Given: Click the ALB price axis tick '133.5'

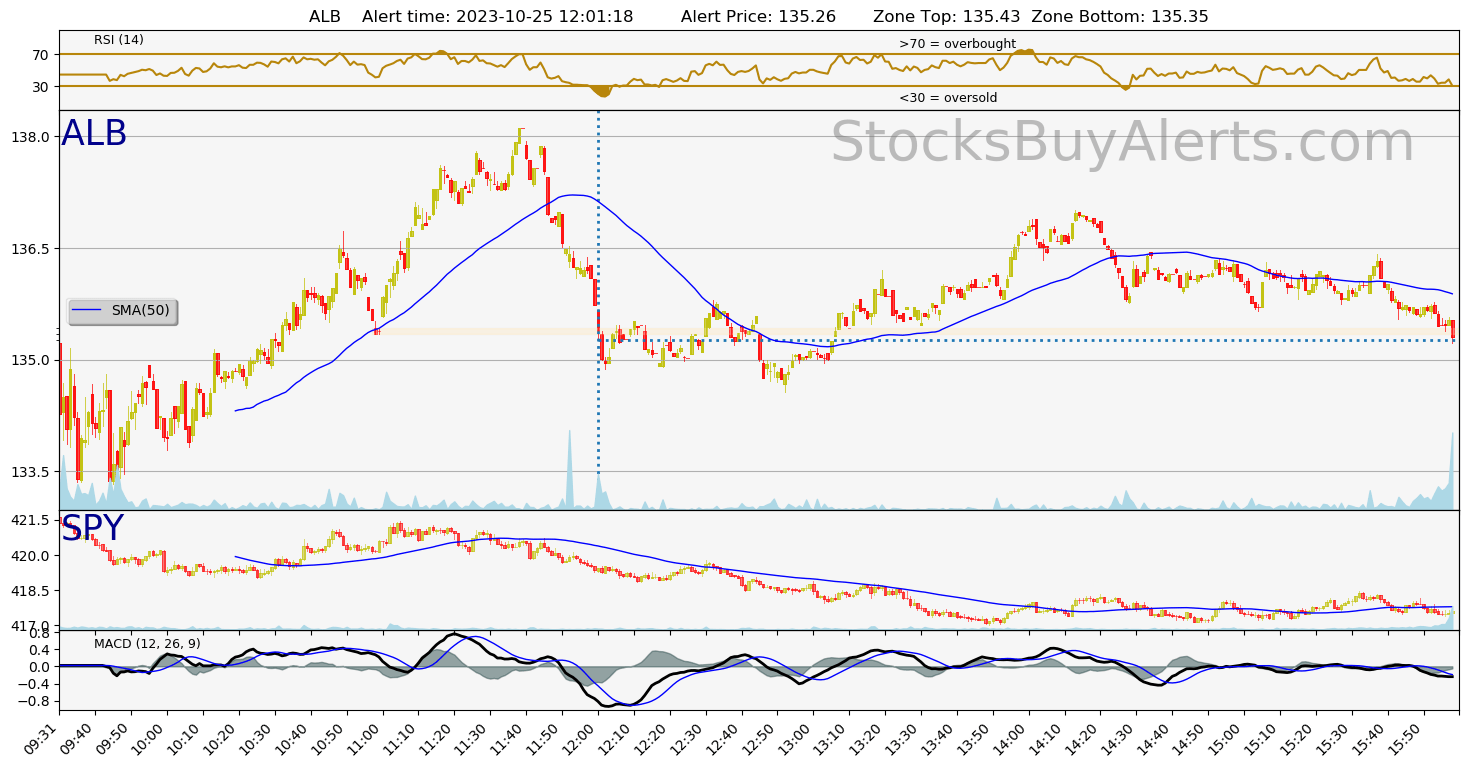Looking at the screenshot, I should 31,472.
